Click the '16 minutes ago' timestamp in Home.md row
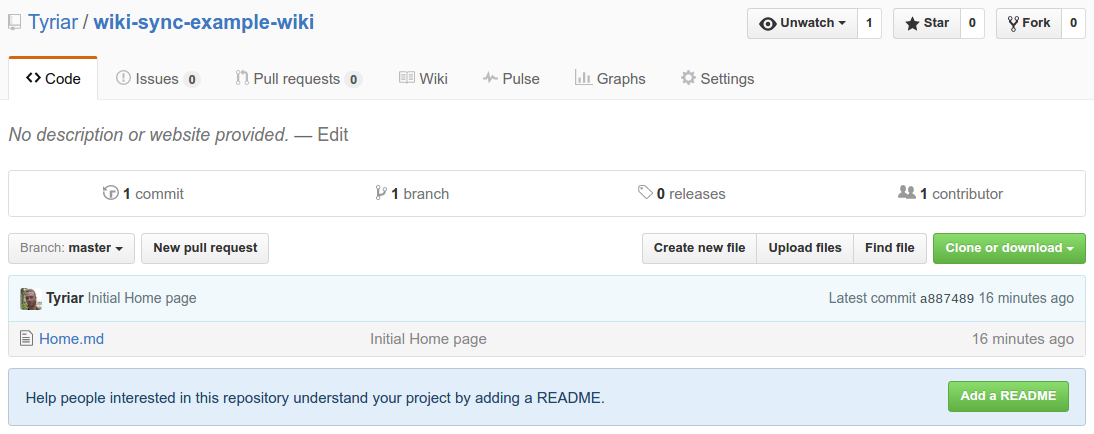The image size is (1094, 434). click(x=1023, y=339)
